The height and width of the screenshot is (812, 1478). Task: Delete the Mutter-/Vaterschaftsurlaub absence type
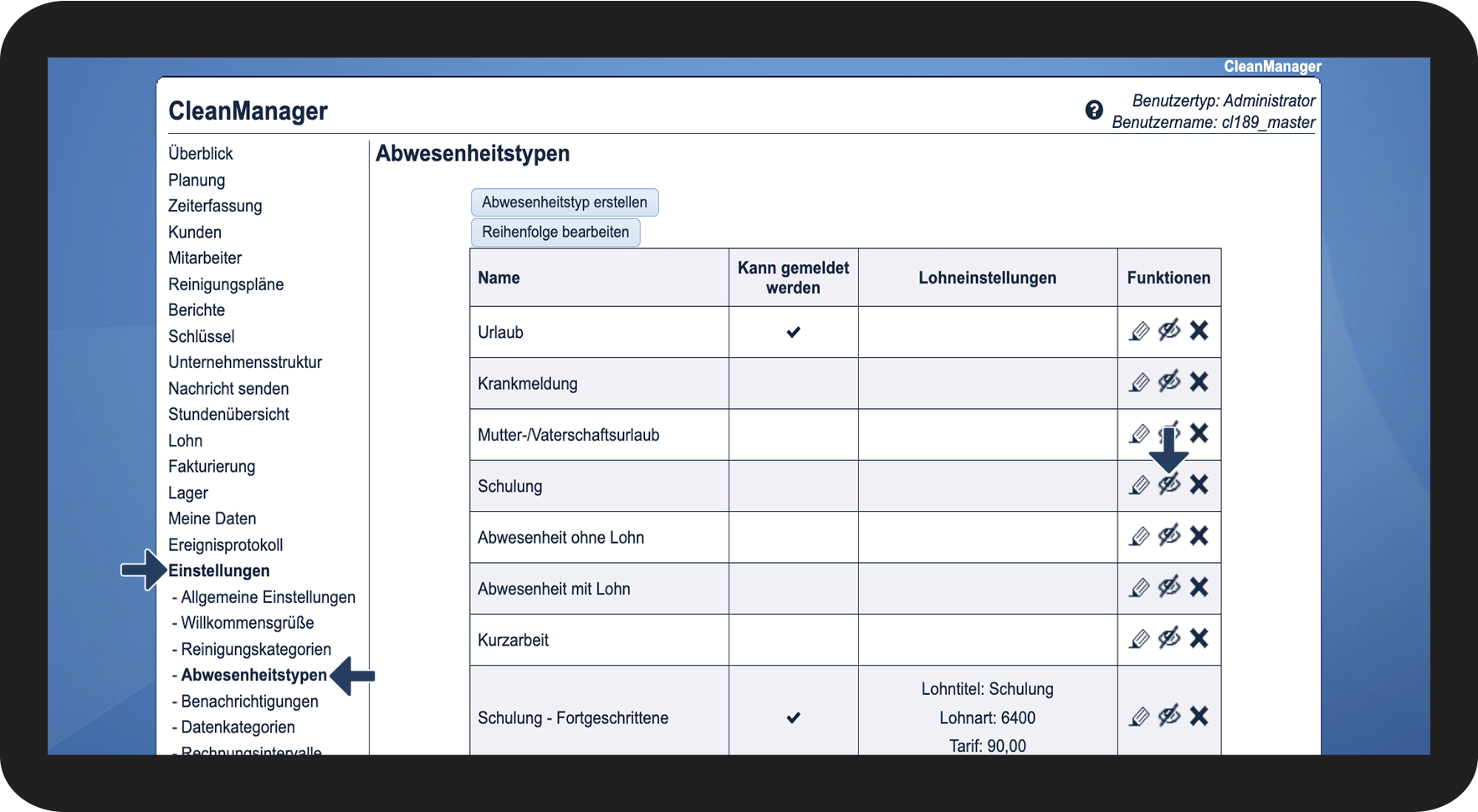tap(1199, 433)
